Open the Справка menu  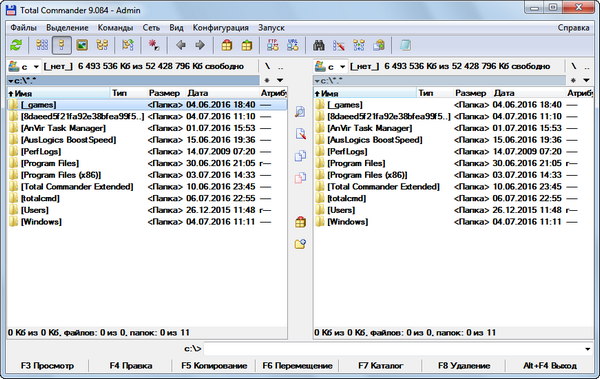point(573,28)
